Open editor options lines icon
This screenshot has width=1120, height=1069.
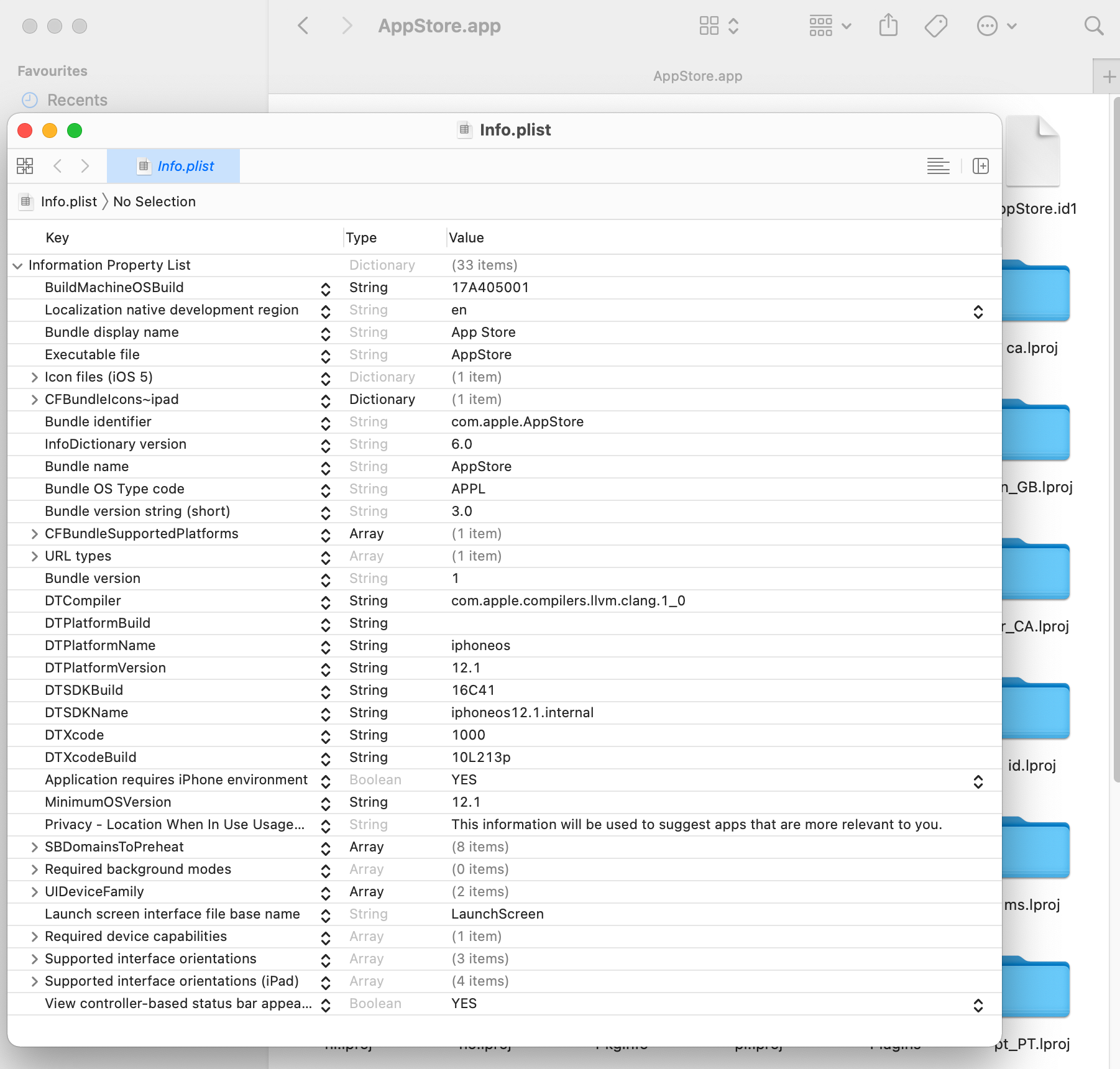coord(938,166)
